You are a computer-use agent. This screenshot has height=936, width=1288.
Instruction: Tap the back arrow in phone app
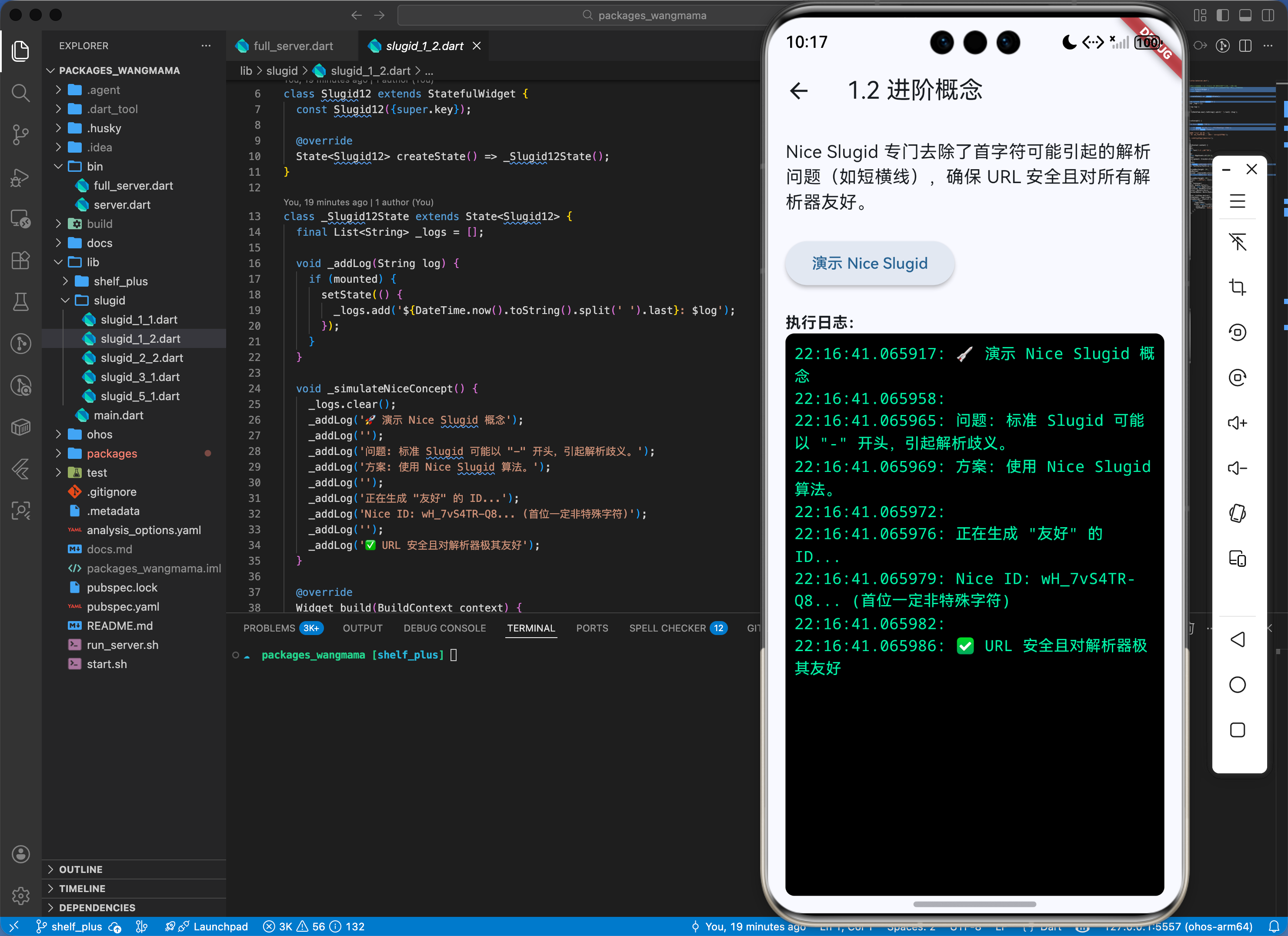tap(798, 90)
